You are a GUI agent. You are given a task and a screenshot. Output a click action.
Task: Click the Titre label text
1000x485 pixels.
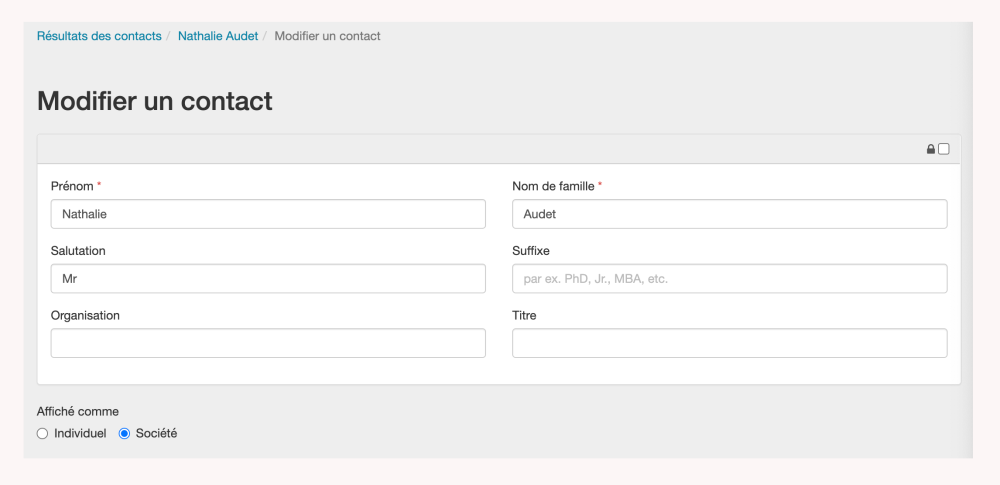tap(524, 315)
